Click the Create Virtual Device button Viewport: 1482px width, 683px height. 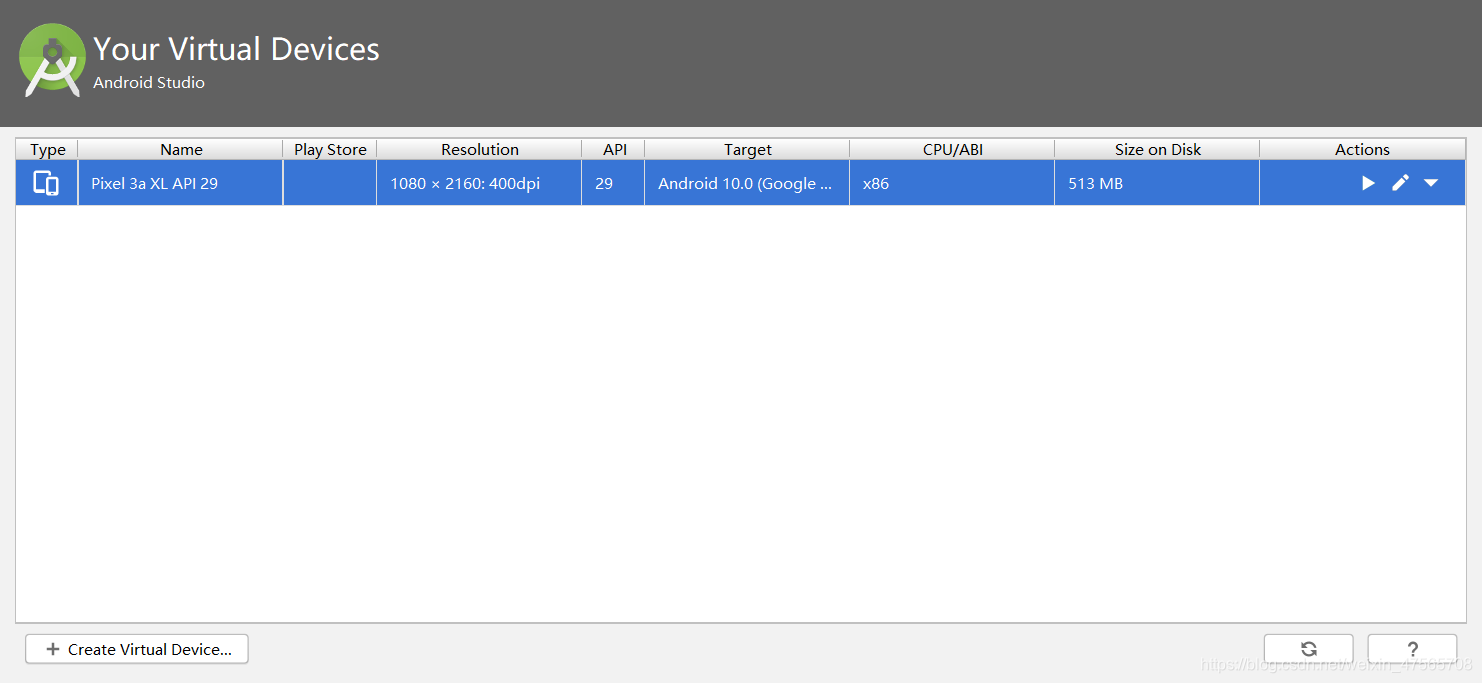(137, 649)
